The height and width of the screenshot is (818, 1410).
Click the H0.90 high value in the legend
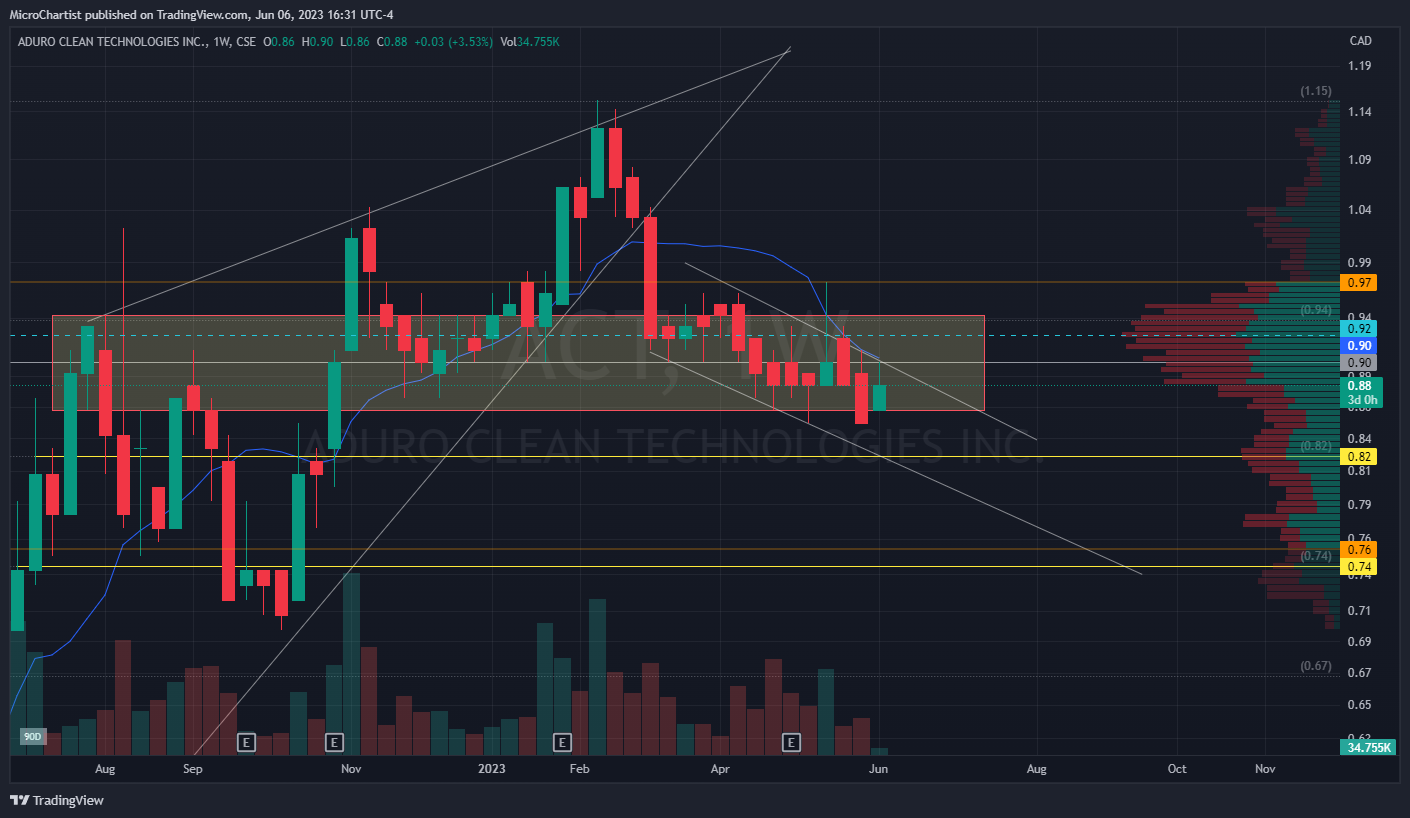point(317,41)
